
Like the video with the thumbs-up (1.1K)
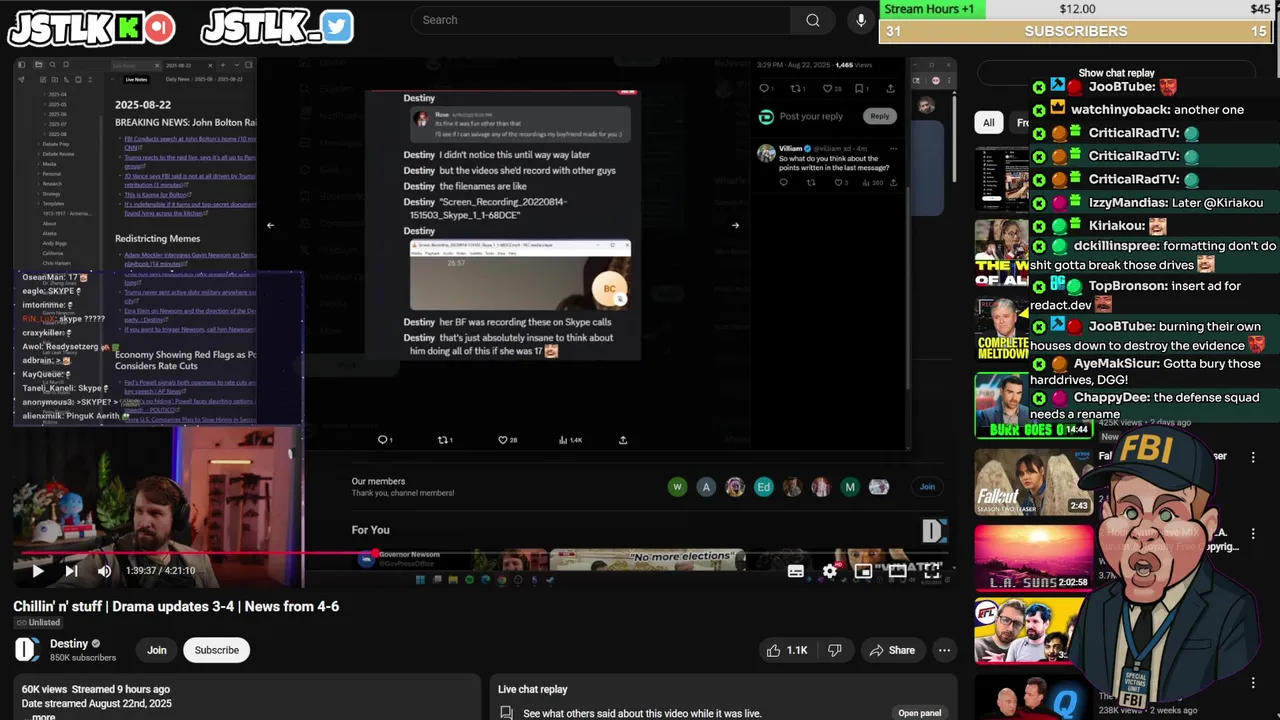click(x=786, y=650)
